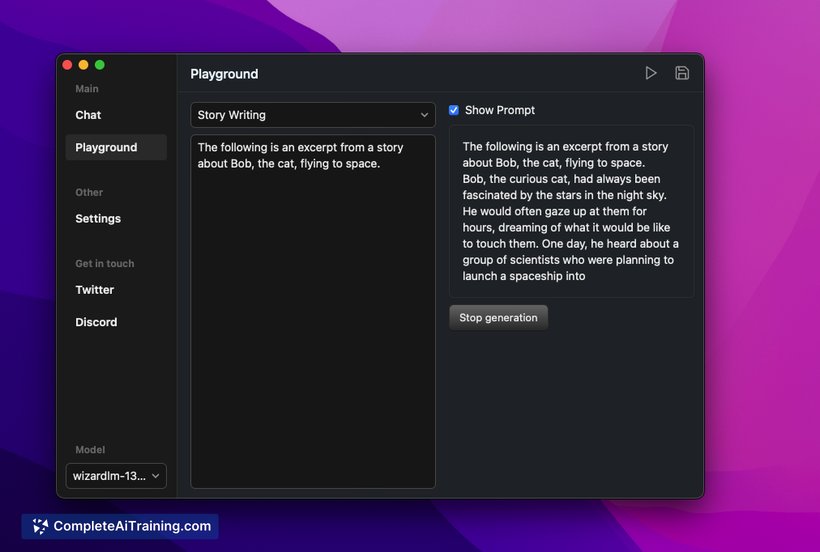Click the Playground page title
The image size is (820, 552).
224,74
